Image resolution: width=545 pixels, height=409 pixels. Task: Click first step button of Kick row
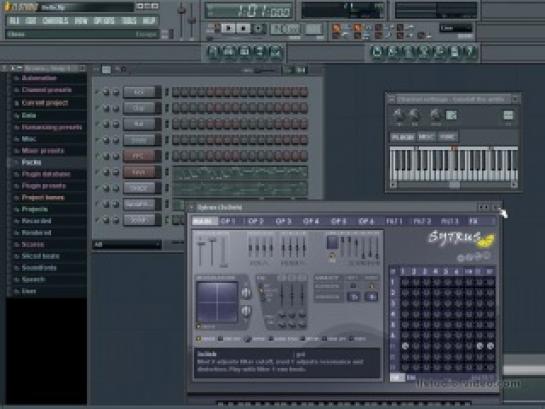177,92
